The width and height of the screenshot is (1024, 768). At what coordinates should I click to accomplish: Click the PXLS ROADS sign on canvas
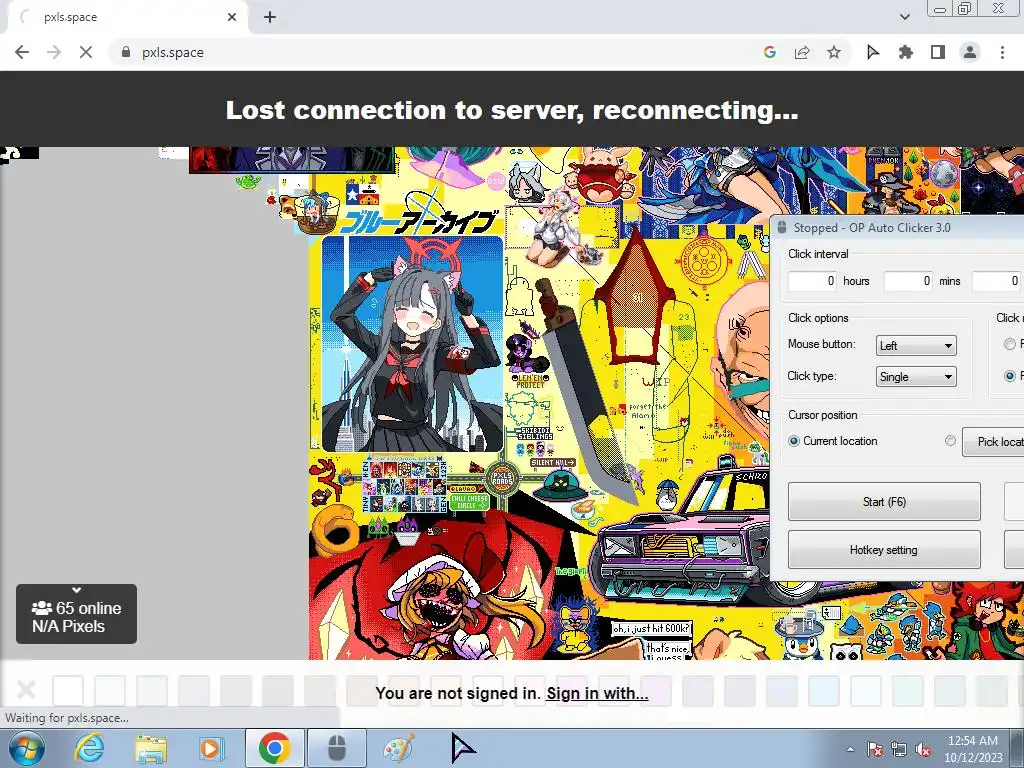coord(502,477)
